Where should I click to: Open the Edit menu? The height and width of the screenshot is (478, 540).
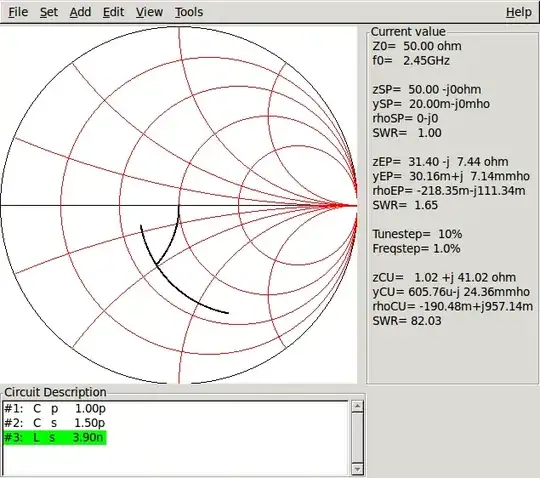[x=113, y=12]
